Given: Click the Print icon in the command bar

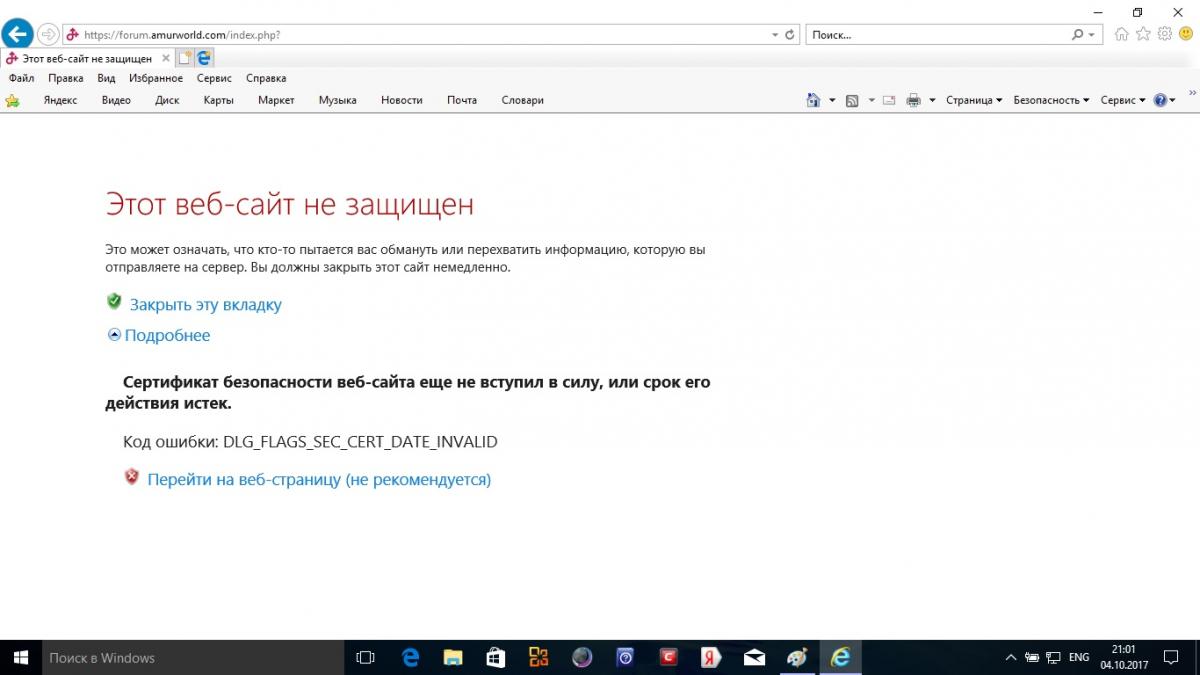Looking at the screenshot, I should tap(913, 100).
